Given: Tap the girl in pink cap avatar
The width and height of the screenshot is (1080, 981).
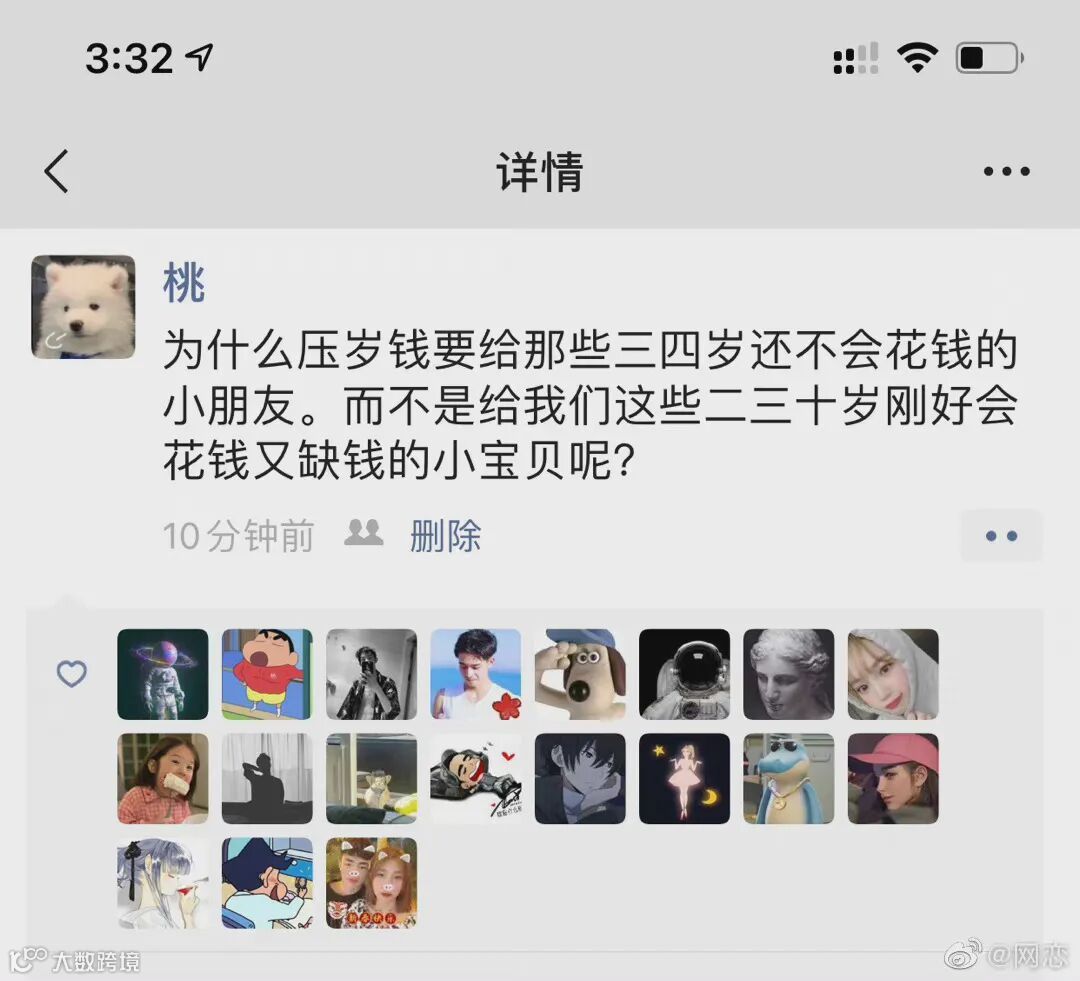Looking at the screenshot, I should click(x=893, y=778).
